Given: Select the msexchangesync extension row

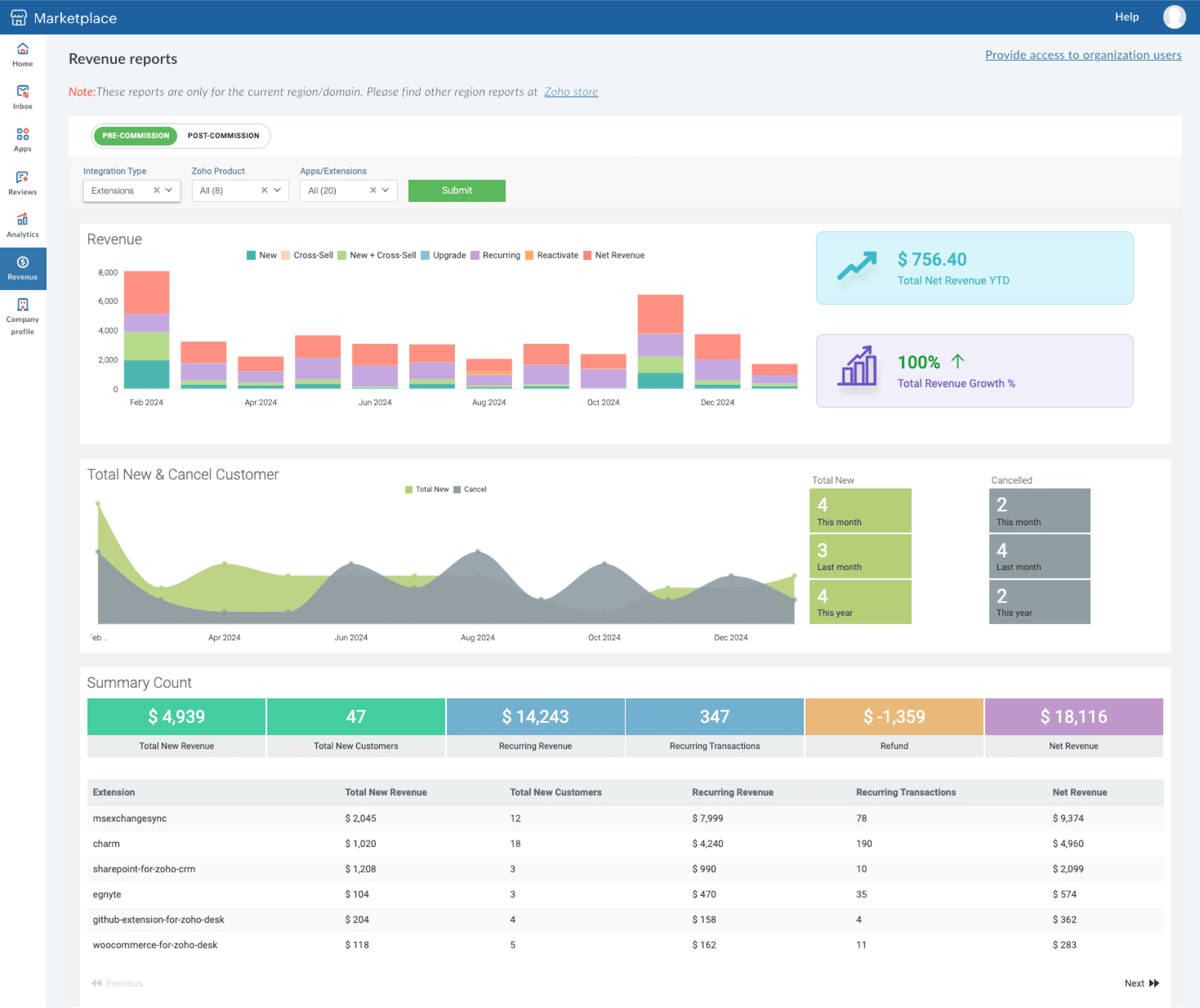Looking at the screenshot, I should tap(625, 818).
